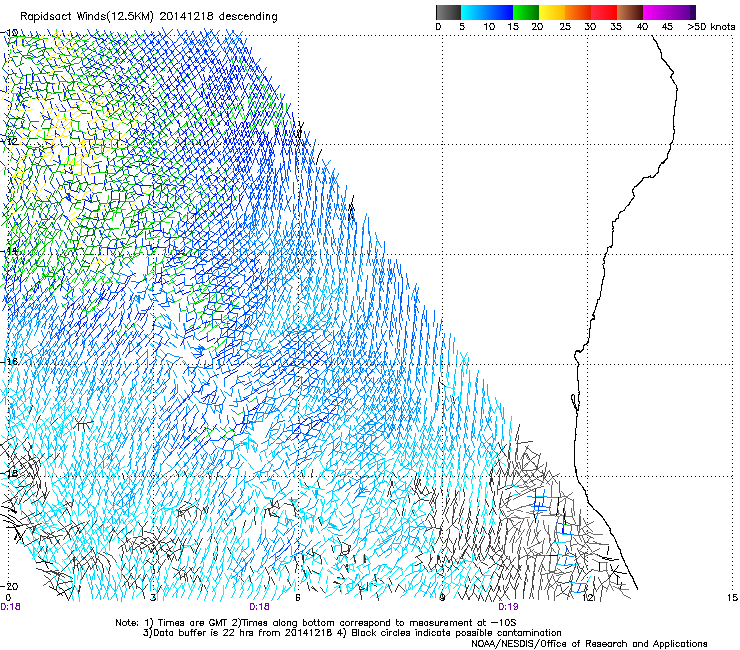Click the '5' label under the color bar
Screen dimensions: 740x650
(462, 26)
